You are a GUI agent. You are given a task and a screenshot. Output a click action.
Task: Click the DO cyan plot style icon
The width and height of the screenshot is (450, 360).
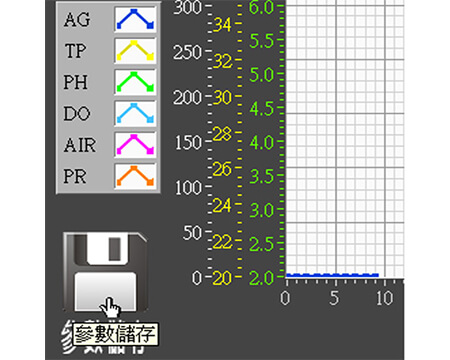click(x=135, y=114)
